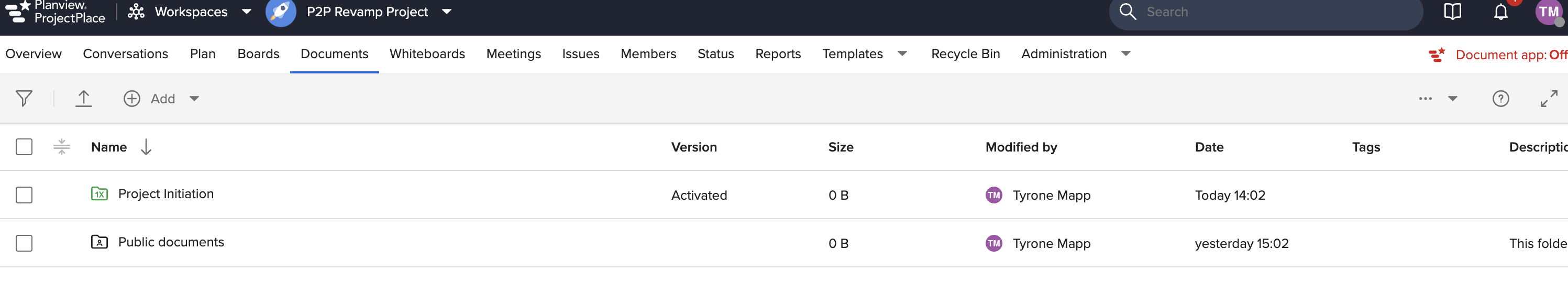The height and width of the screenshot is (281, 1568).
Task: Click the collapse all rows icon
Action: 61,147
